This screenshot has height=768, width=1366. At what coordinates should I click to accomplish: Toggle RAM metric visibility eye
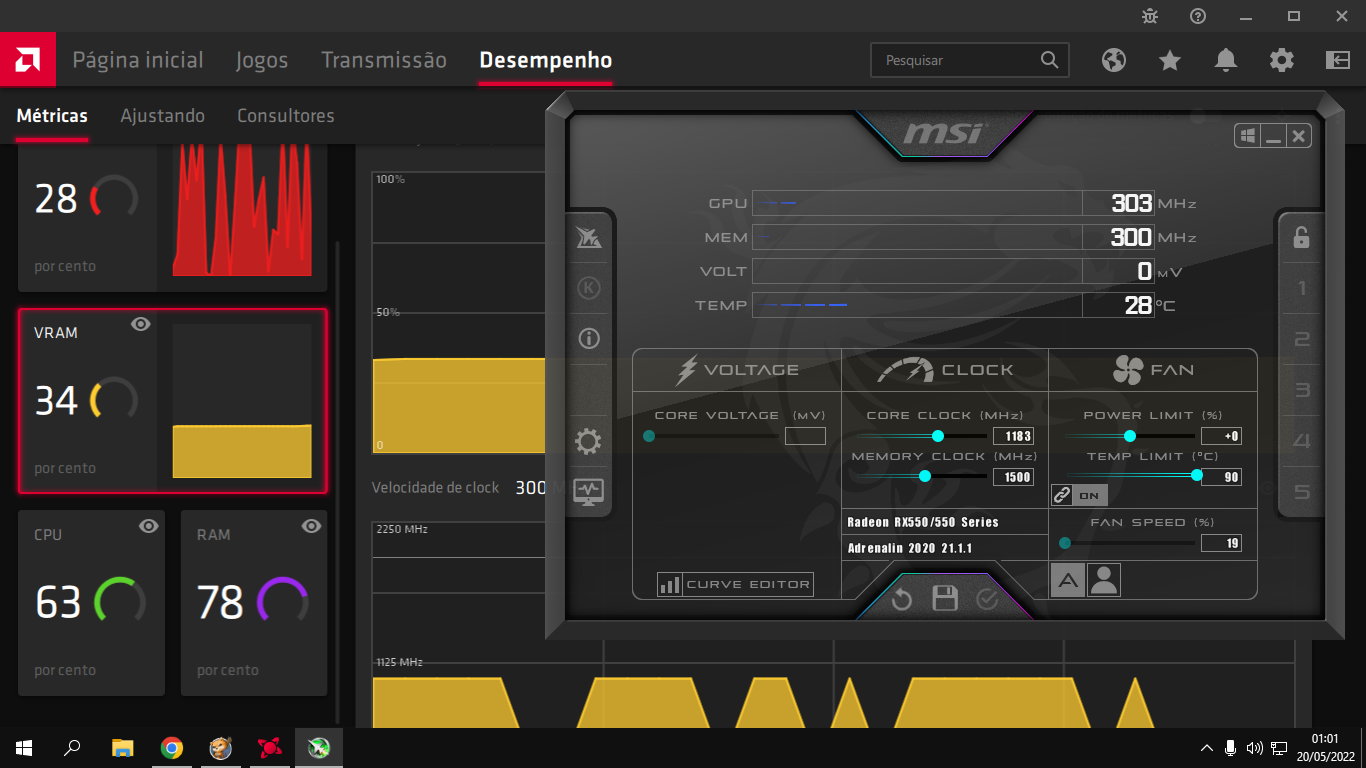311,526
